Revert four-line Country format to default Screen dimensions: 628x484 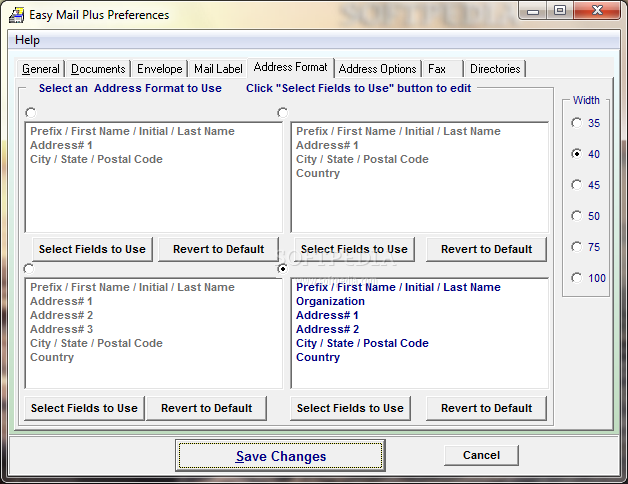[486, 249]
